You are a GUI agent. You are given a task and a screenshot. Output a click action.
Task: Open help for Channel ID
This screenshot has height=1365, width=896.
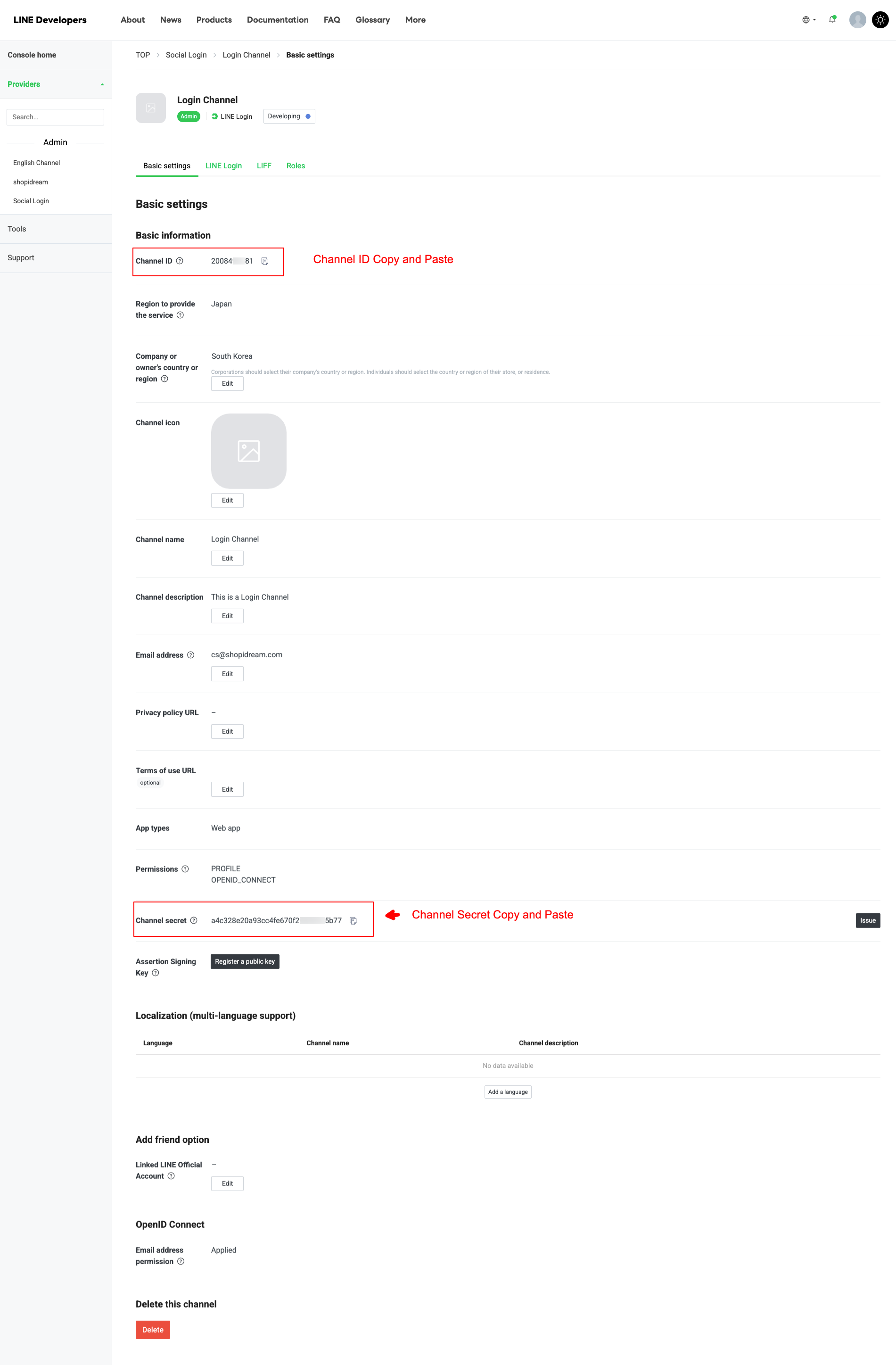pyautogui.click(x=180, y=261)
